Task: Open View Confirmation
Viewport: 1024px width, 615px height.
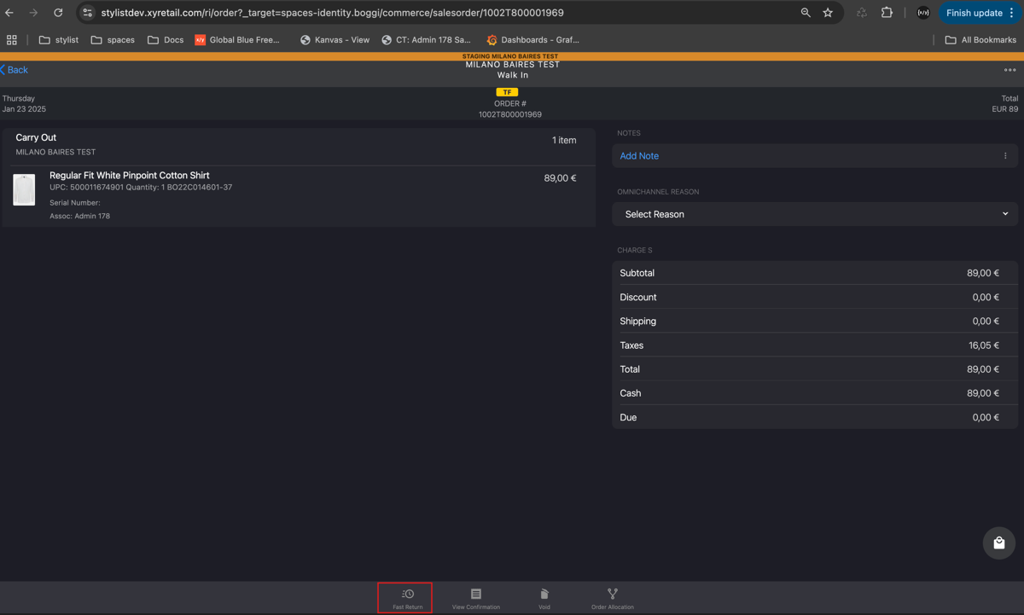Action: [475, 598]
